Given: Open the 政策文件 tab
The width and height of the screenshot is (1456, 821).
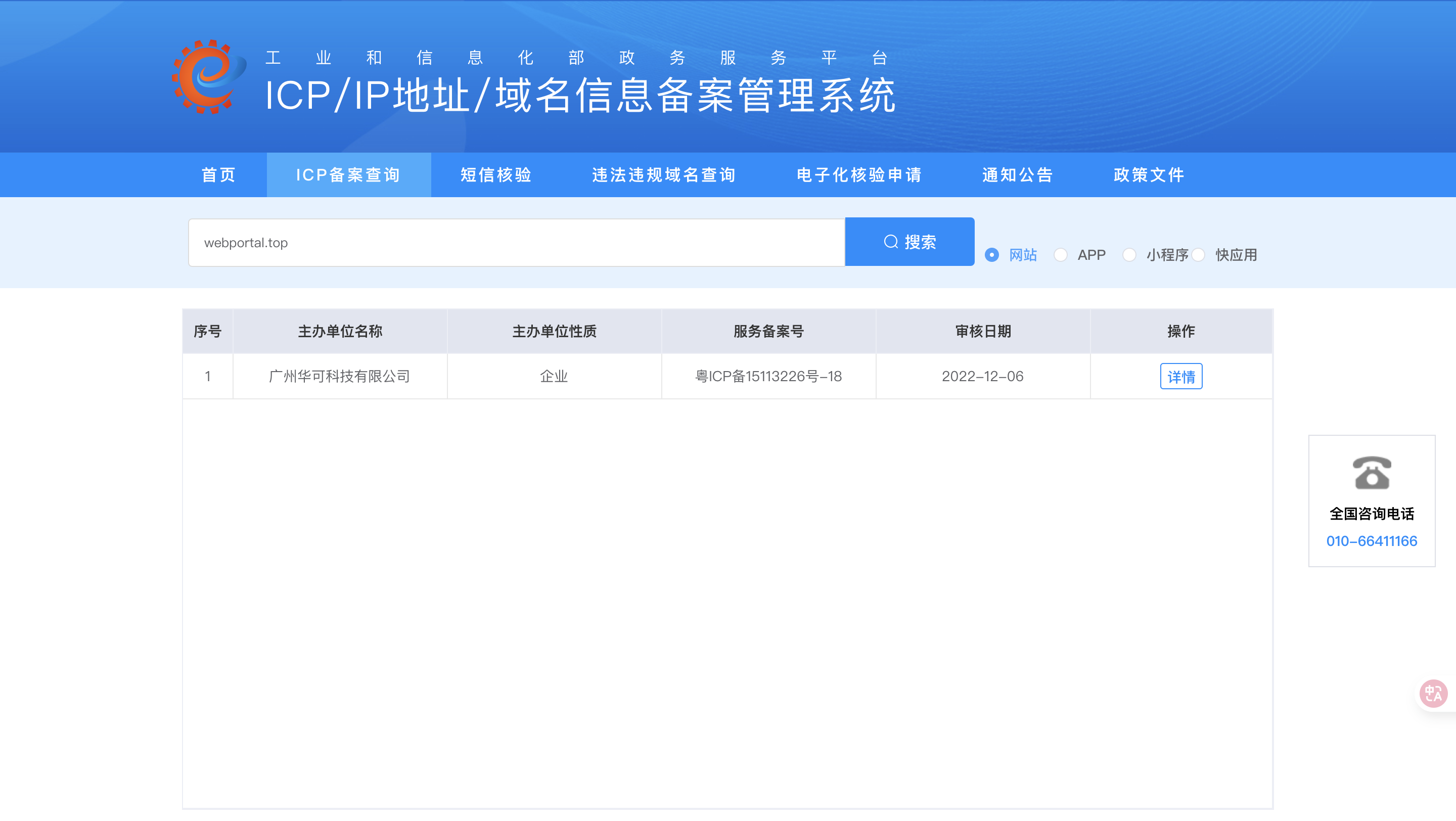Looking at the screenshot, I should tap(1149, 174).
